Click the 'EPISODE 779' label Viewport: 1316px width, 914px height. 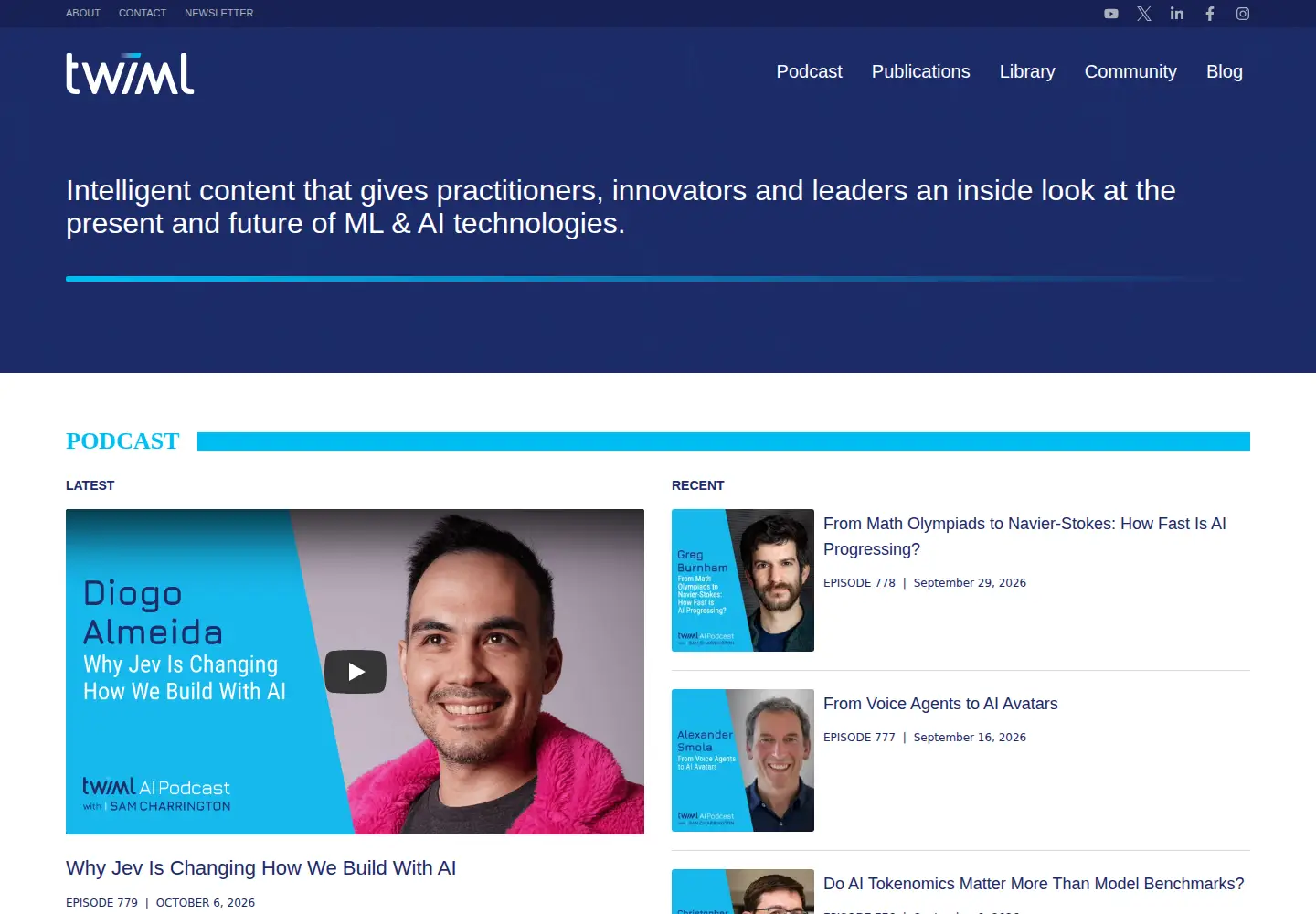[x=101, y=903]
